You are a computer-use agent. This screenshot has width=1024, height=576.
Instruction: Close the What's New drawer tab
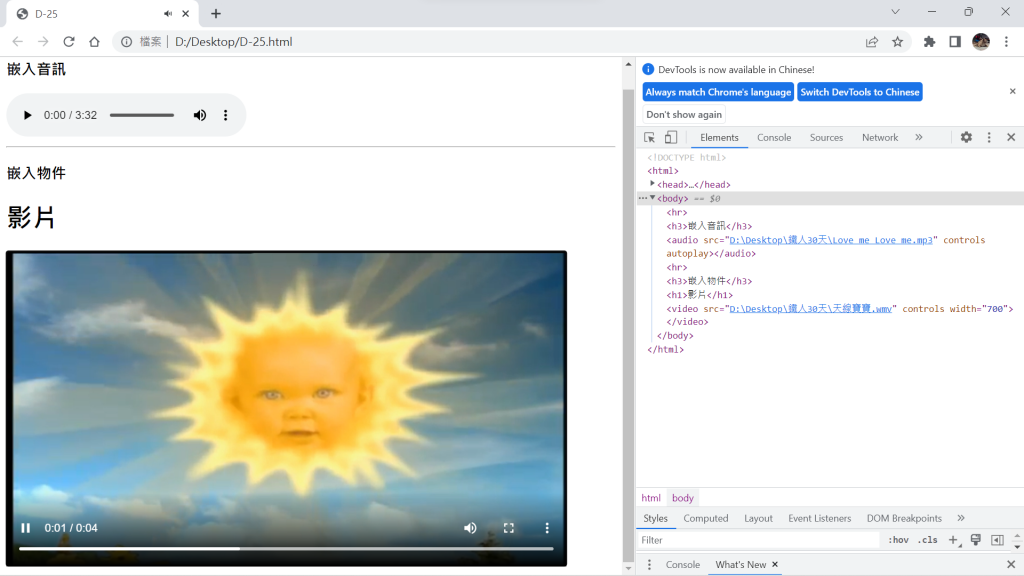(775, 564)
